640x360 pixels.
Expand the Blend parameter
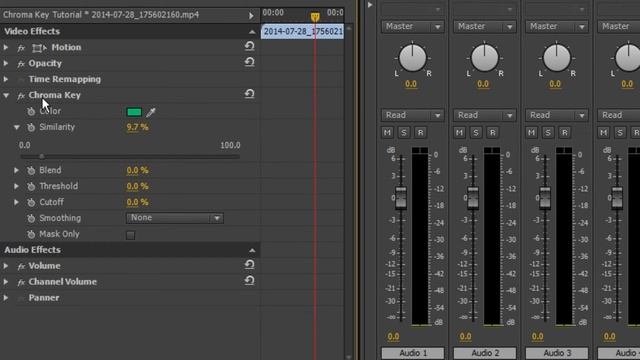pyautogui.click(x=16, y=170)
